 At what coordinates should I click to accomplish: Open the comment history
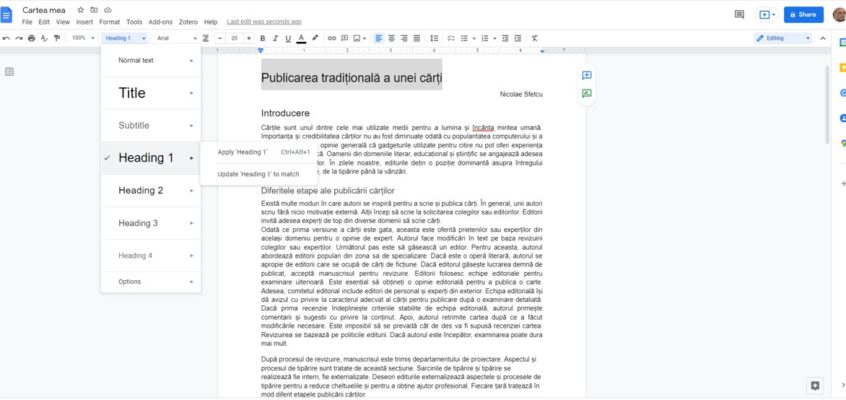(739, 15)
